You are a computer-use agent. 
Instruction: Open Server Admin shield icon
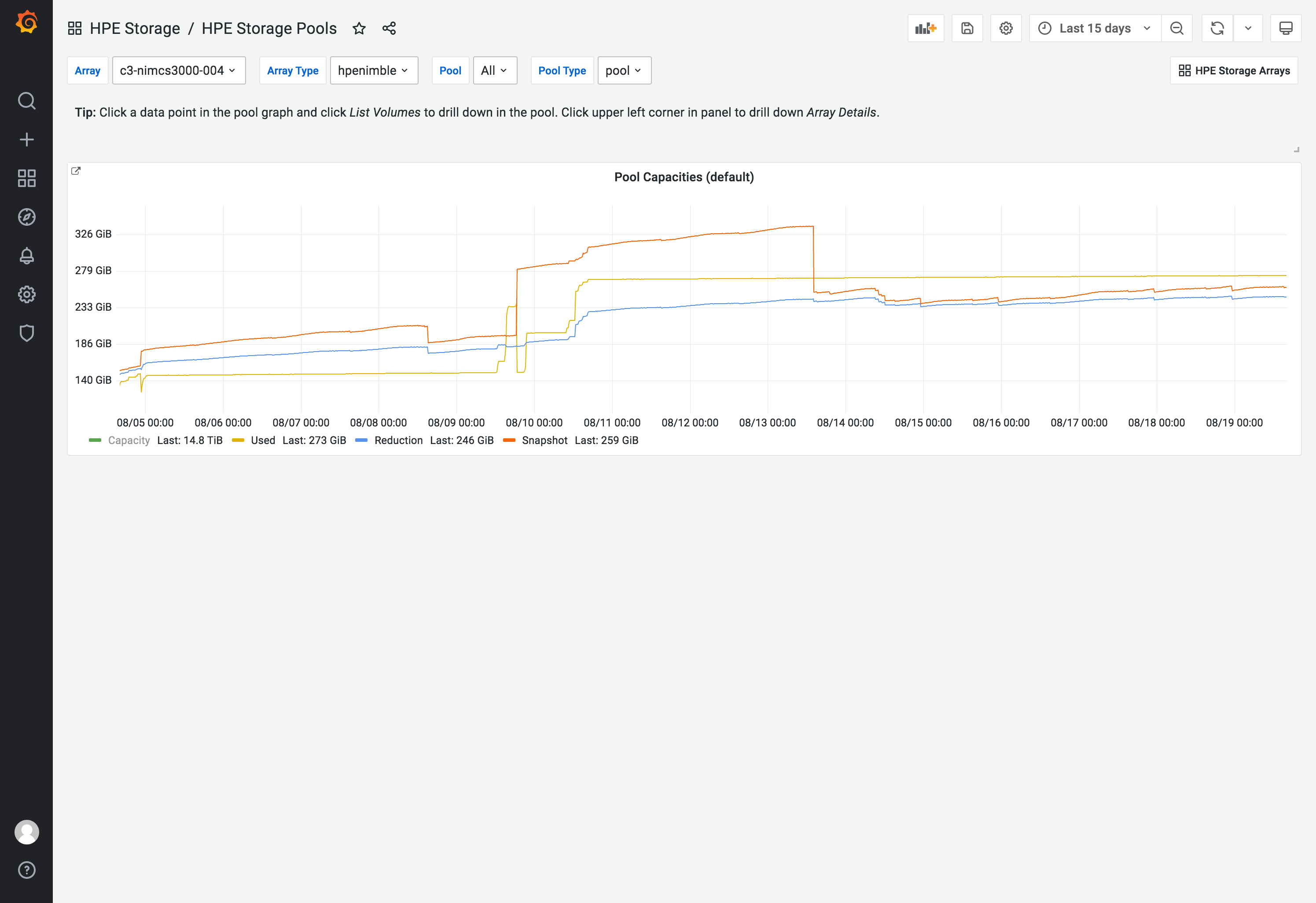point(26,333)
